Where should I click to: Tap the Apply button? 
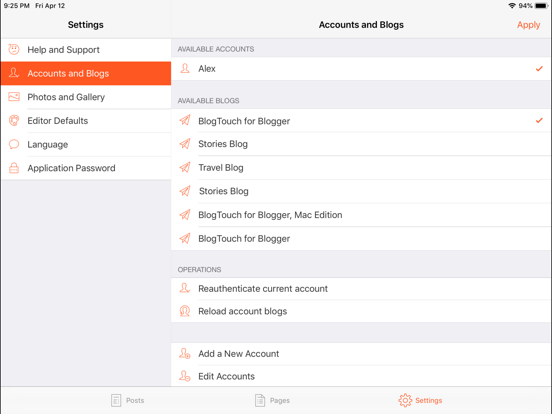[x=528, y=25]
